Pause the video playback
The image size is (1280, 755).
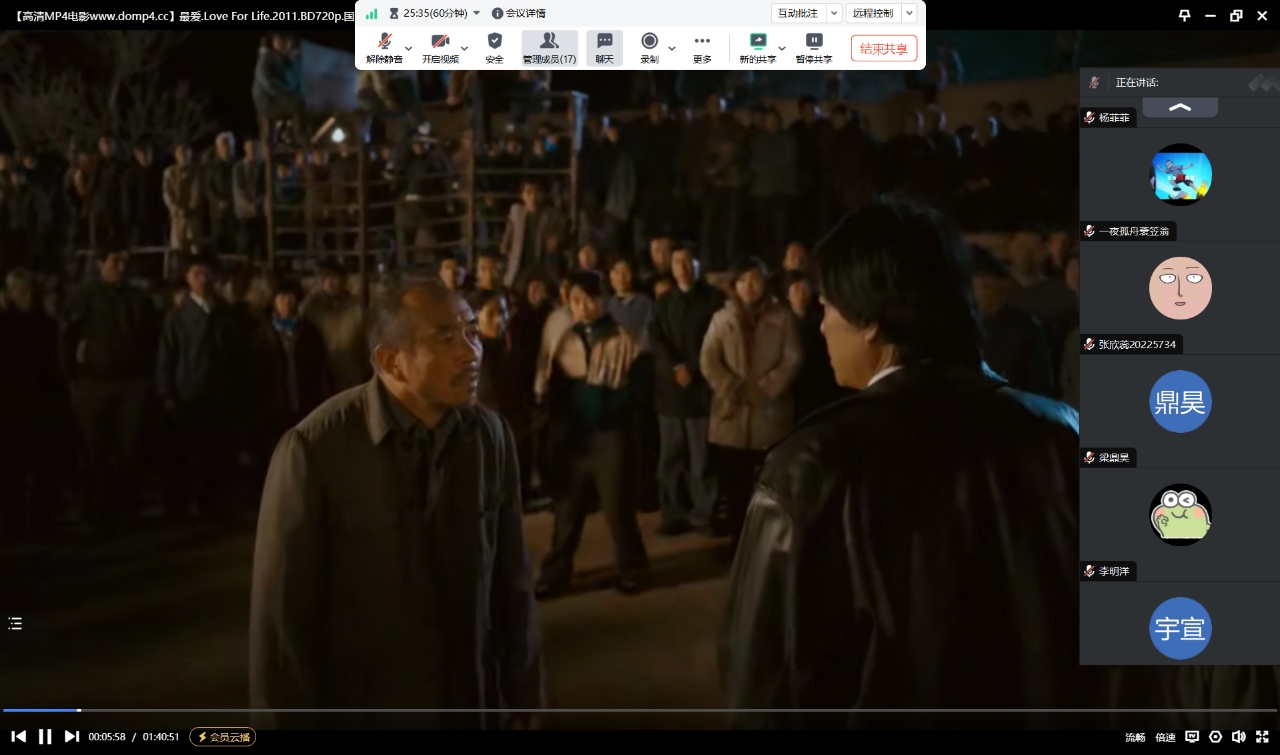tap(45, 737)
